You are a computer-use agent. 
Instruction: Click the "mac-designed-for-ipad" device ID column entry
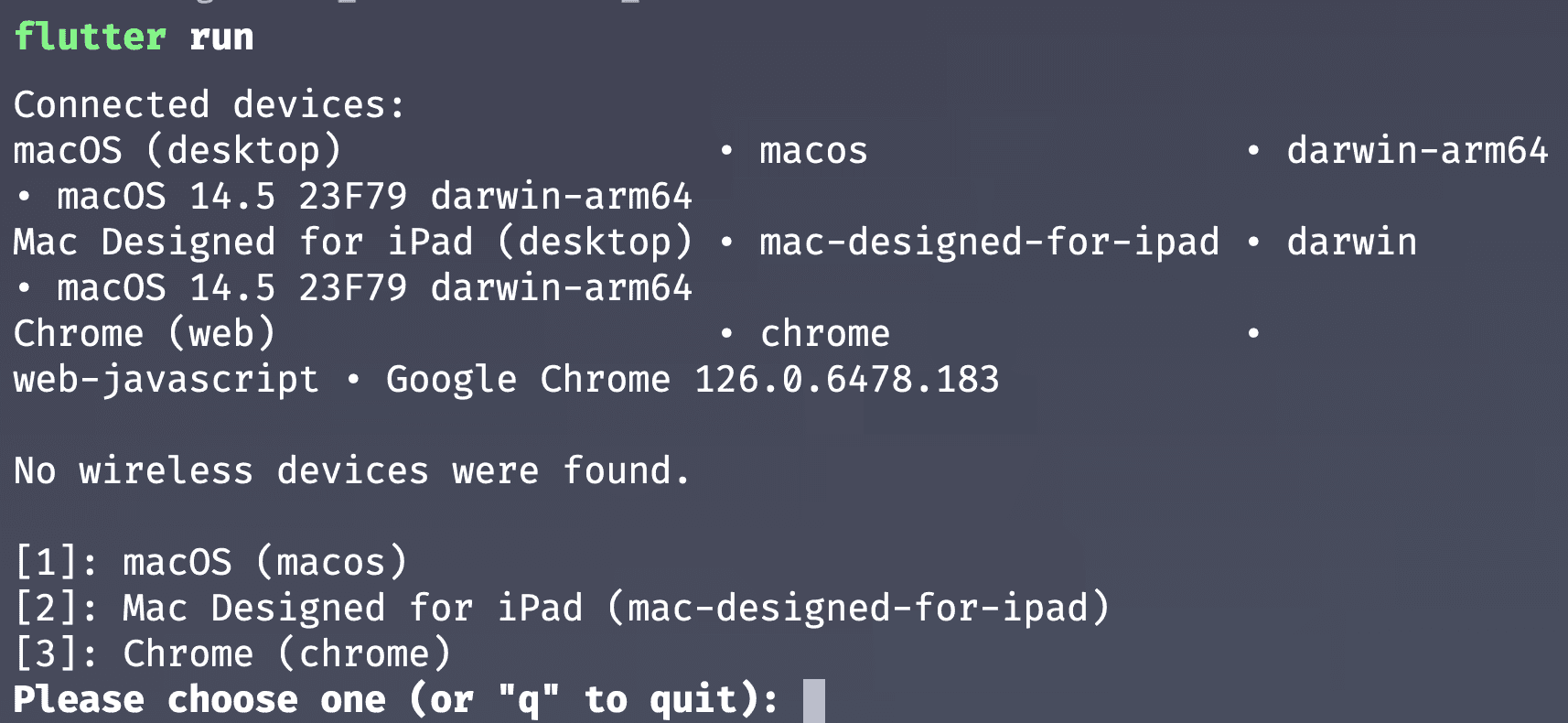pyautogui.click(x=989, y=243)
